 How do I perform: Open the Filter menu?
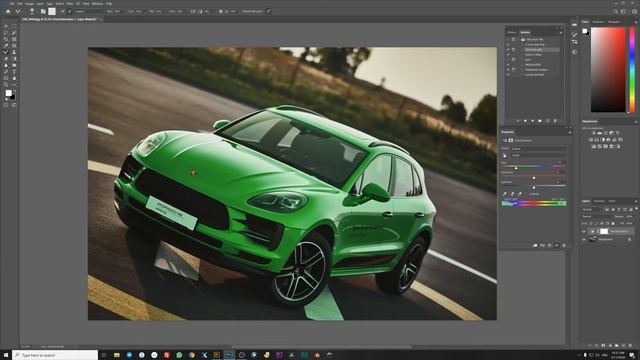(x=70, y=4)
